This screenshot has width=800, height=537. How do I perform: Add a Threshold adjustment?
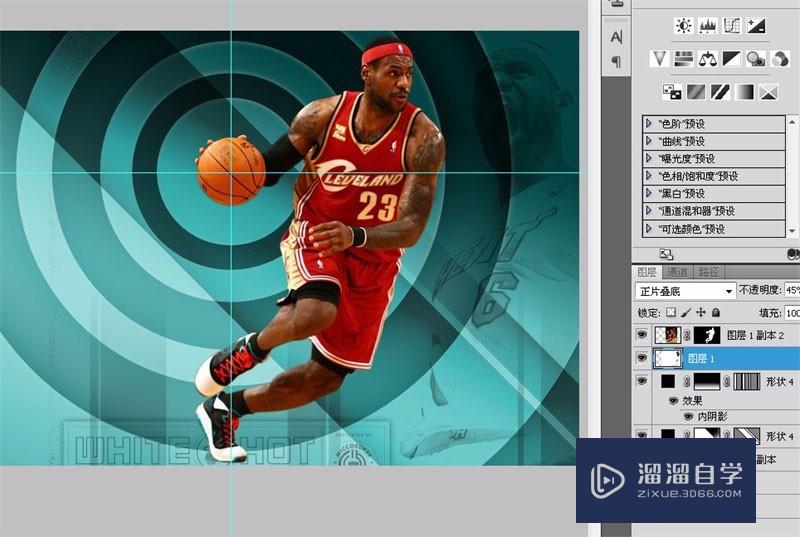(720, 92)
